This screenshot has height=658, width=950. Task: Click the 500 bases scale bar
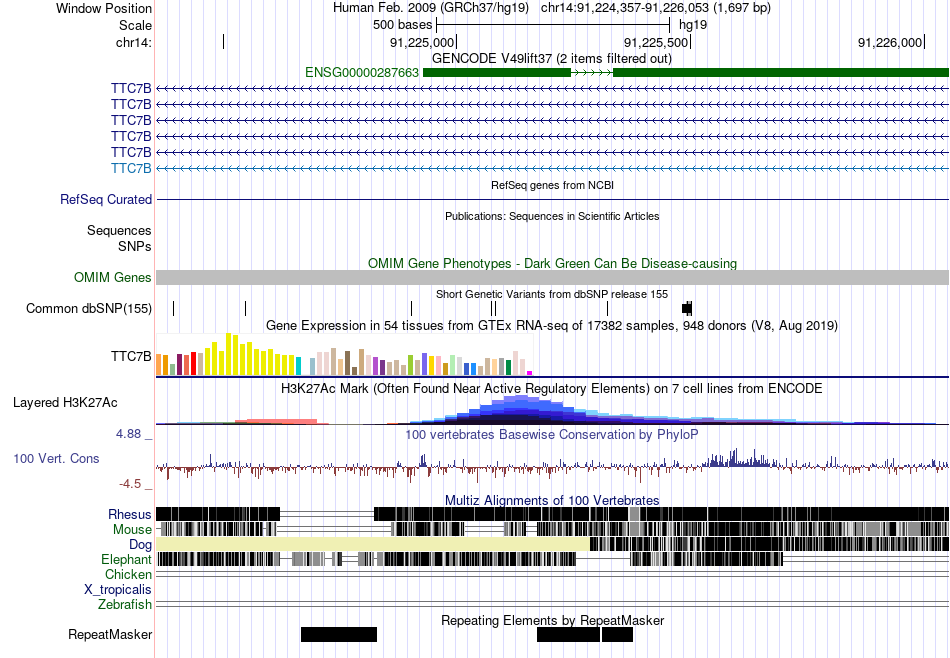[553, 25]
